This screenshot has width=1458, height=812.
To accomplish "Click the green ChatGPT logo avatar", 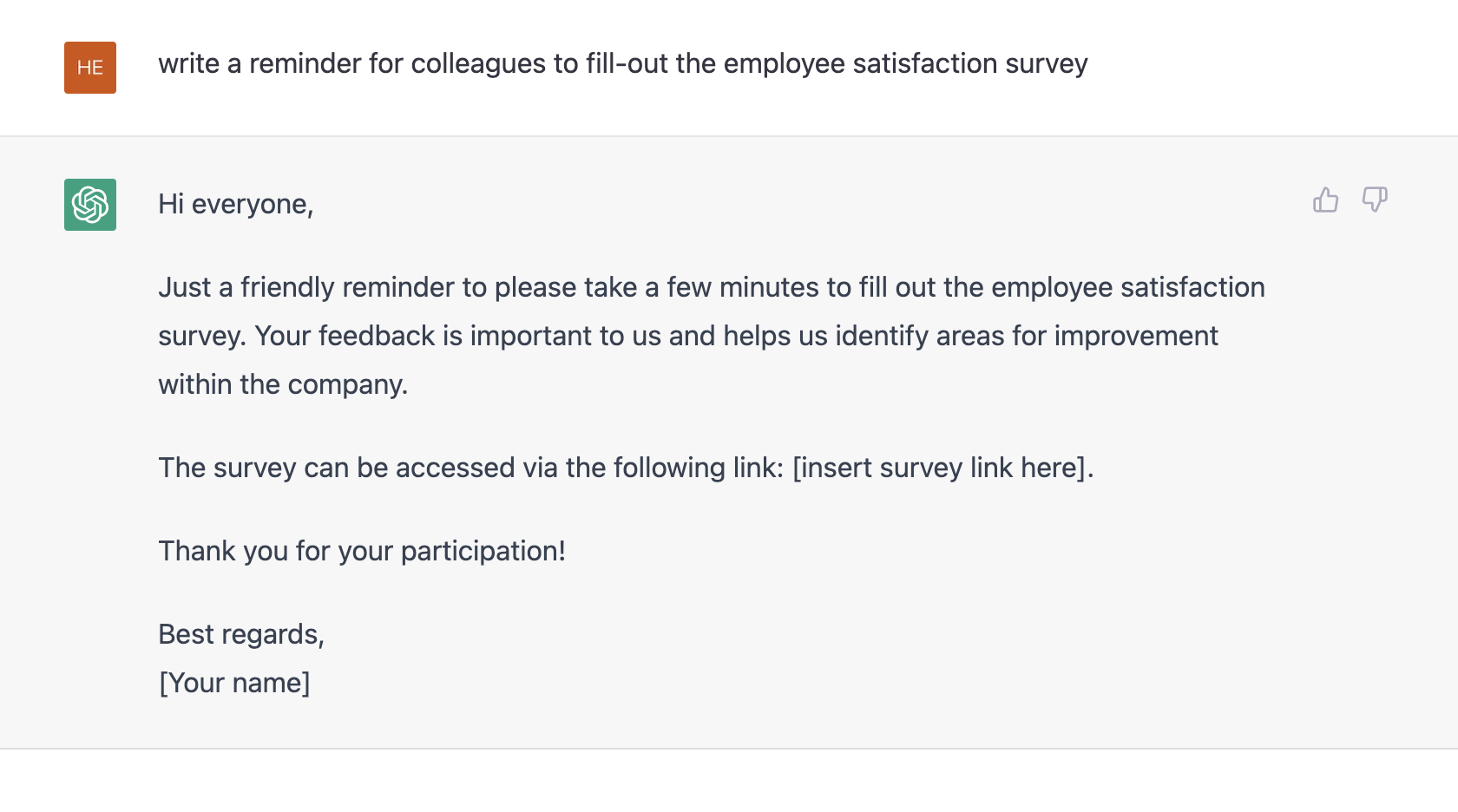I will 90,205.
